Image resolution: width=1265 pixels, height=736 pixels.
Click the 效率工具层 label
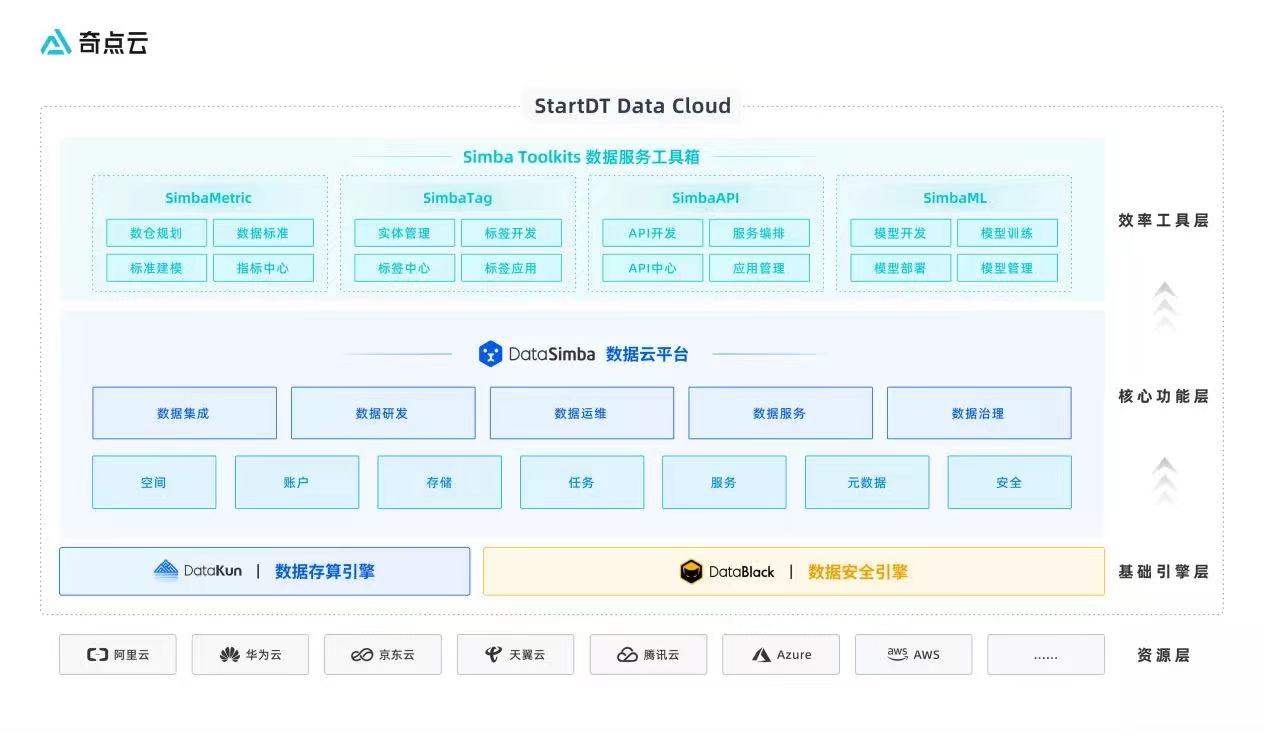[x=1163, y=220]
